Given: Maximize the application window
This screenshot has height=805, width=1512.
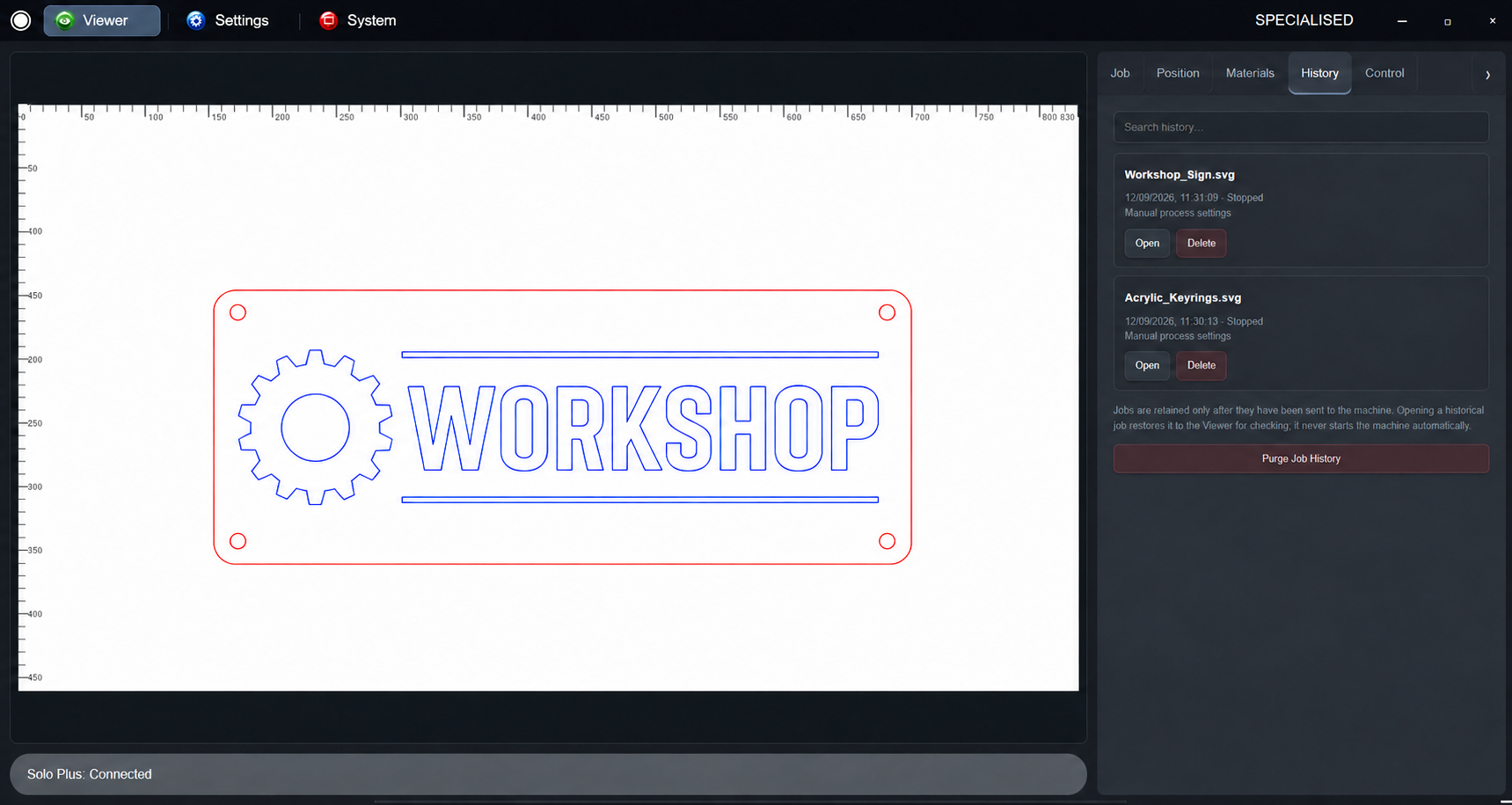Looking at the screenshot, I should pyautogui.click(x=1447, y=21).
